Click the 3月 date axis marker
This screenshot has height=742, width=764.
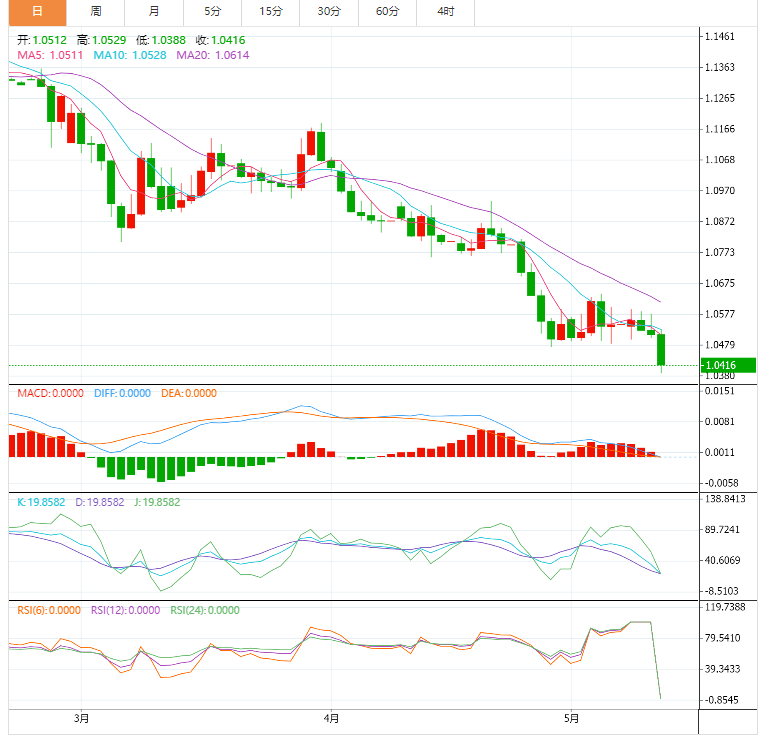81,719
